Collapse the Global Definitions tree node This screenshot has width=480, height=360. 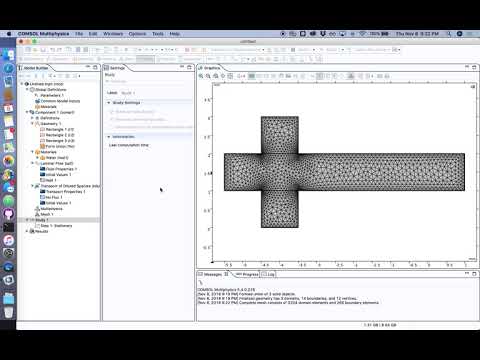pyautogui.click(x=27, y=90)
